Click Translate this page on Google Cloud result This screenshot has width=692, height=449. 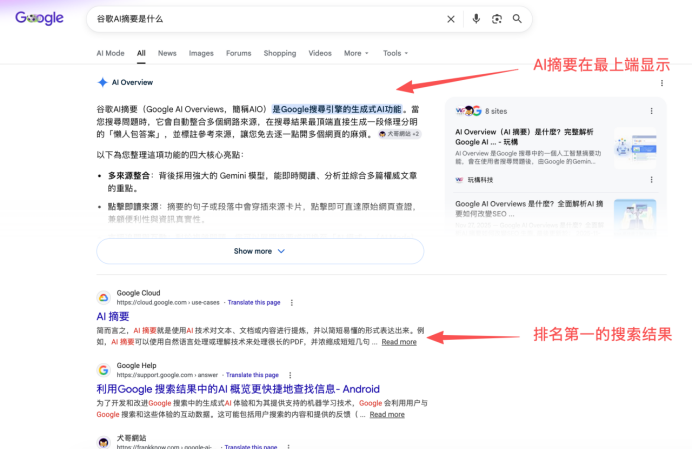(x=254, y=302)
